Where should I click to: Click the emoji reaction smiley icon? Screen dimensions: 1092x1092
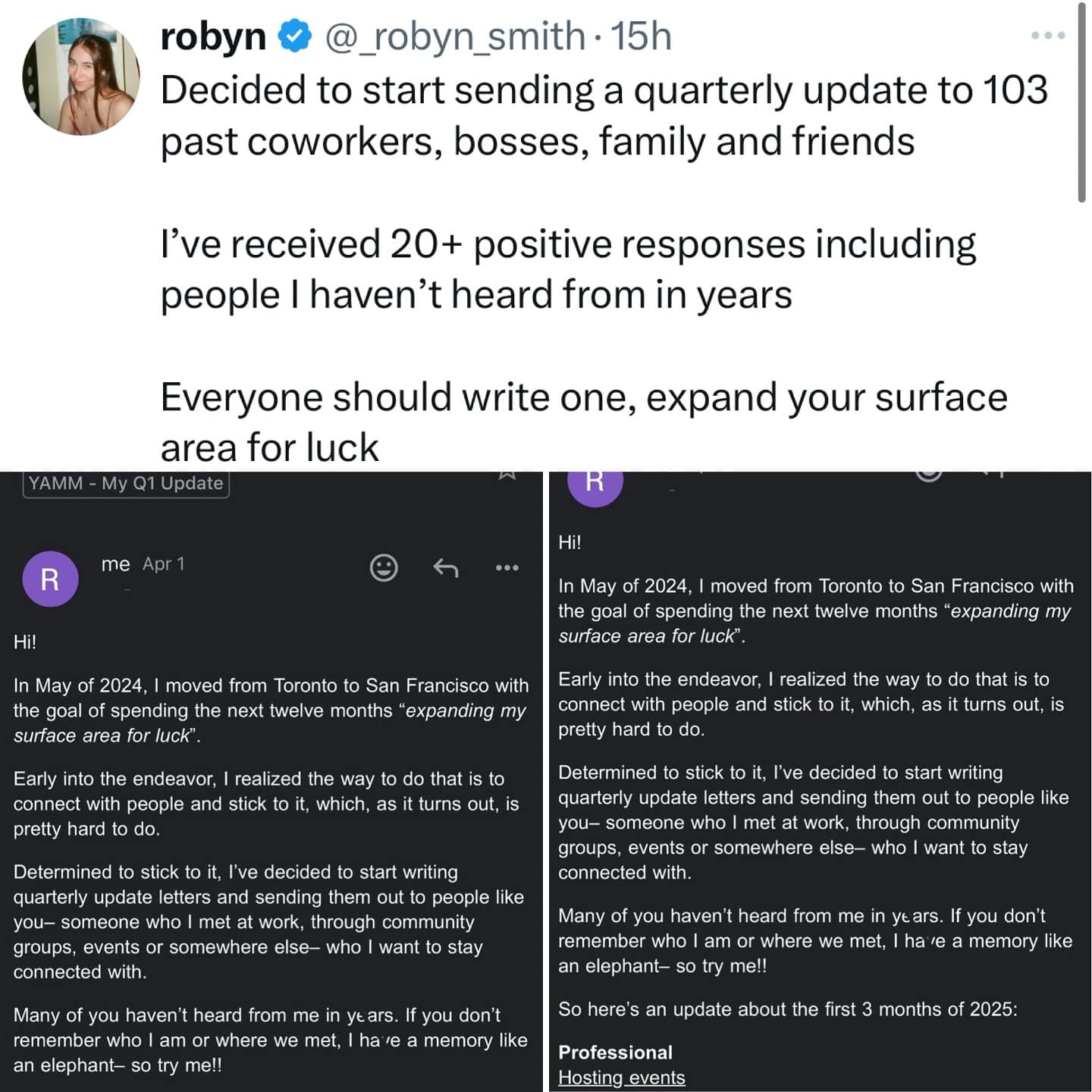pos(384,566)
